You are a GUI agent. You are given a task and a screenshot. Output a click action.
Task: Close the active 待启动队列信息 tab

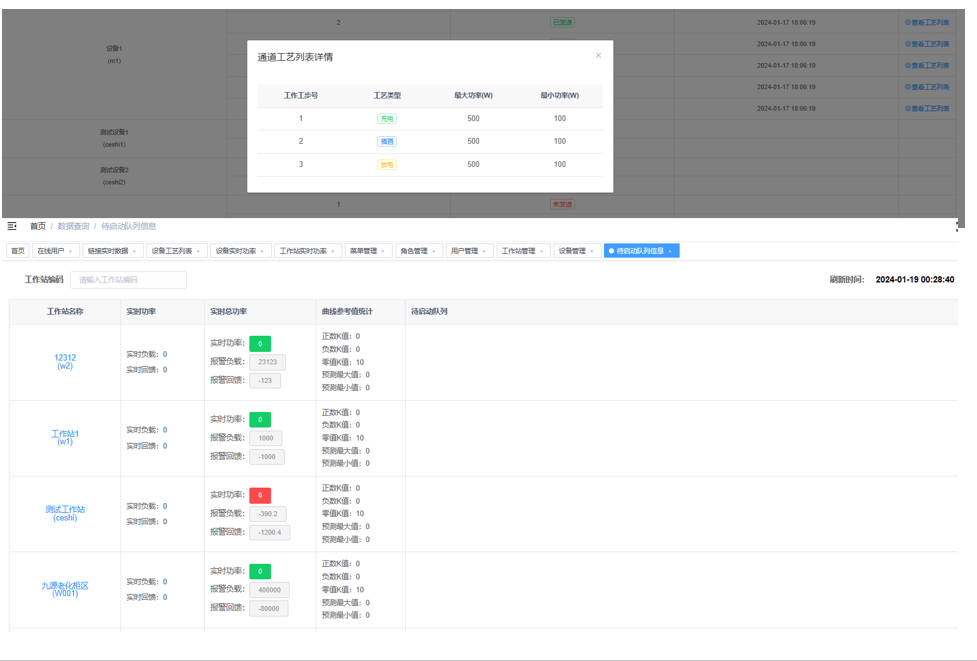pos(670,251)
